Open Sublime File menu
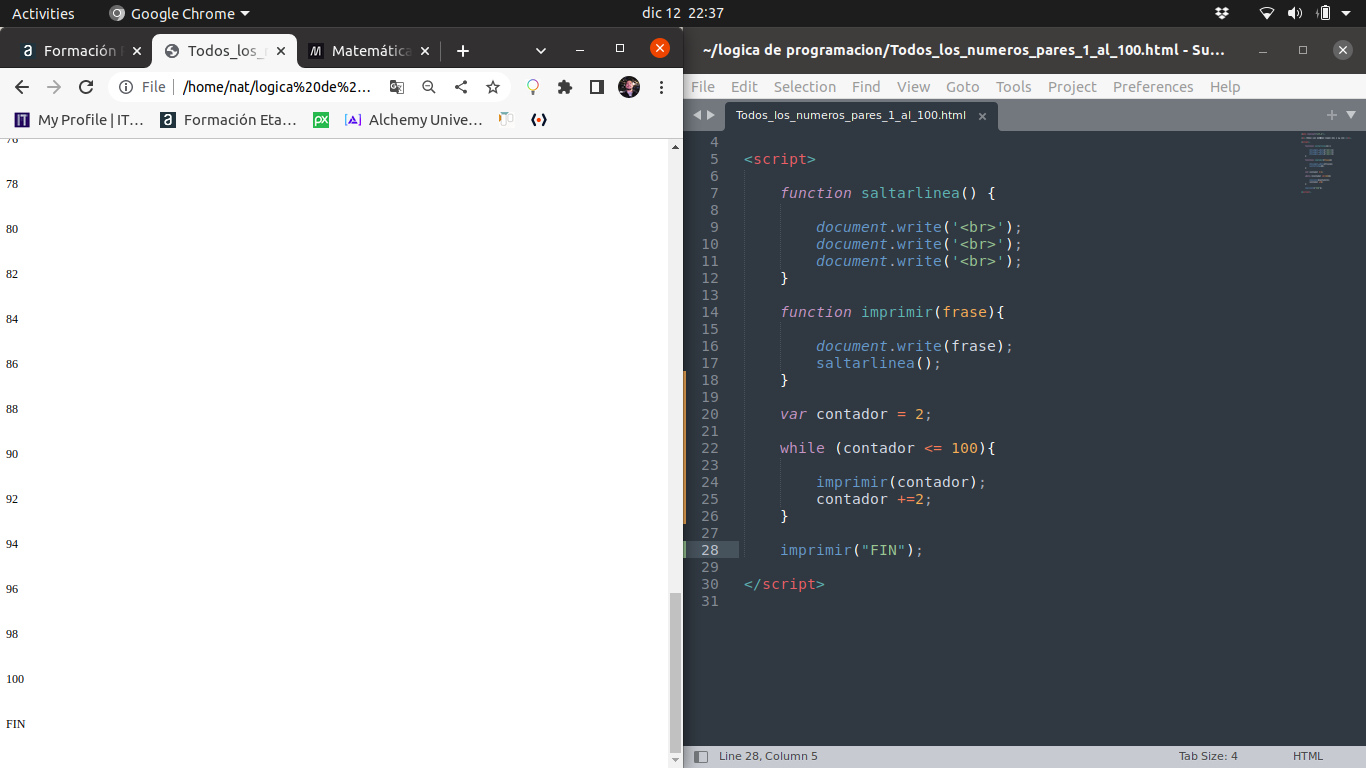This screenshot has width=1366, height=768. [x=703, y=87]
